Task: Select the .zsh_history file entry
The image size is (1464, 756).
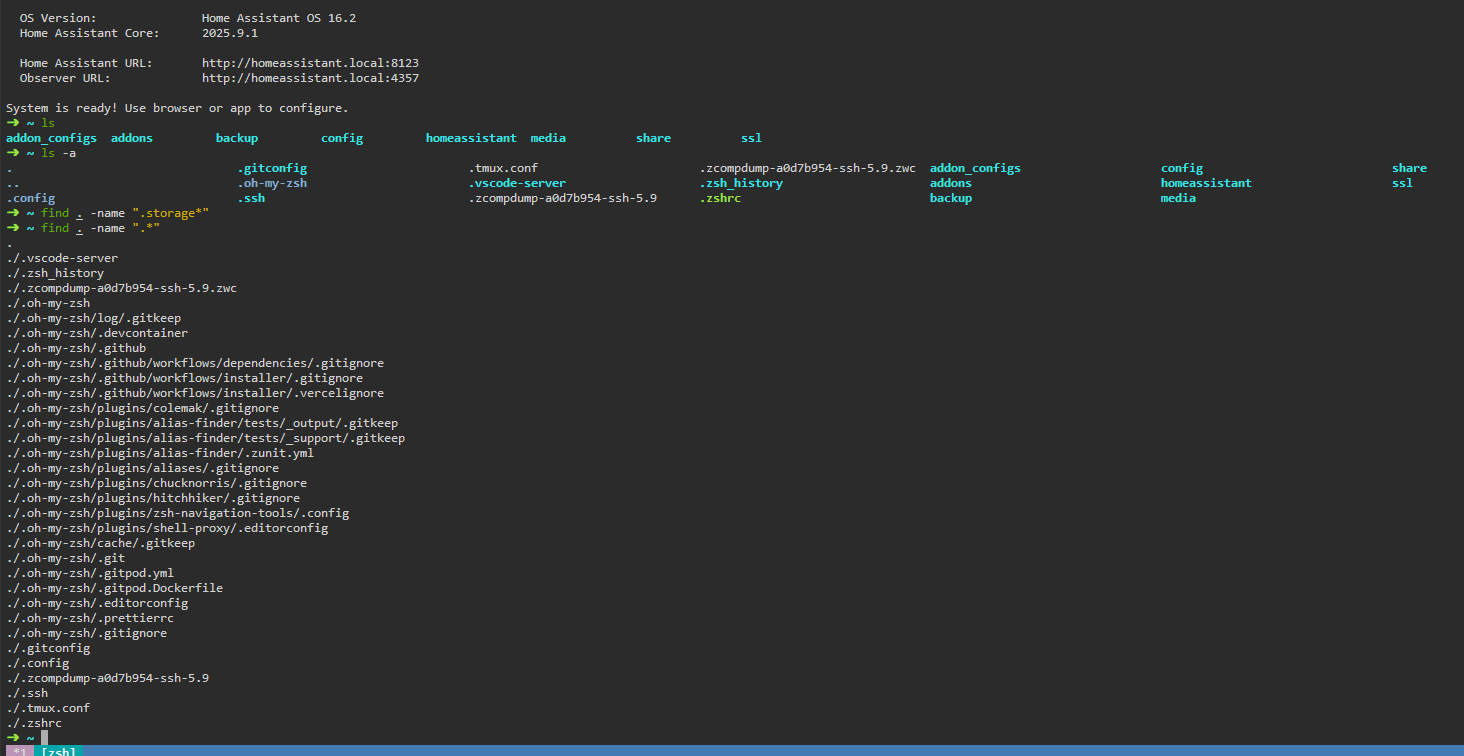Action: 741,182
